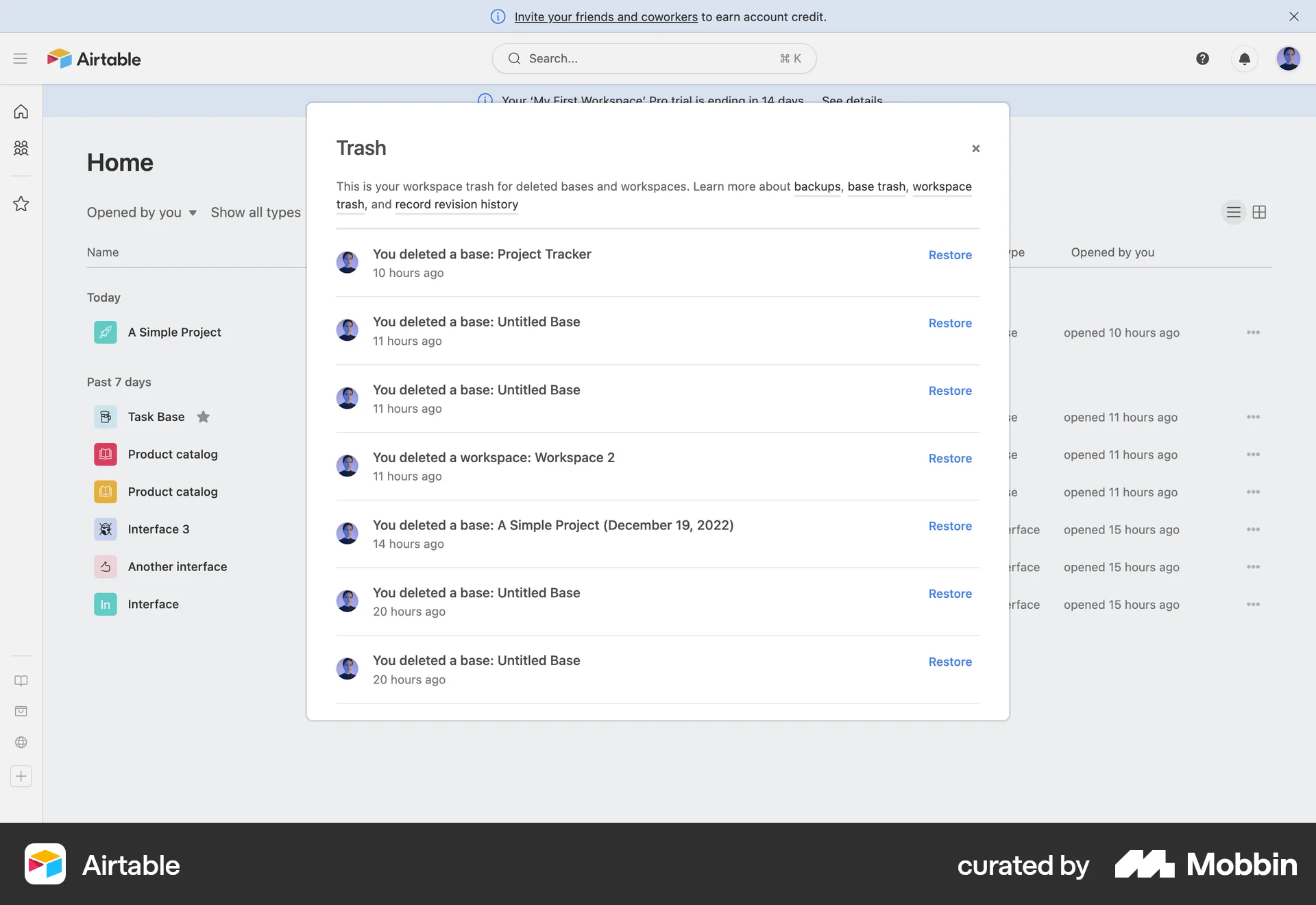The width and height of the screenshot is (1316, 905).
Task: Open the more options menu on the first base row
Action: coord(1254,332)
